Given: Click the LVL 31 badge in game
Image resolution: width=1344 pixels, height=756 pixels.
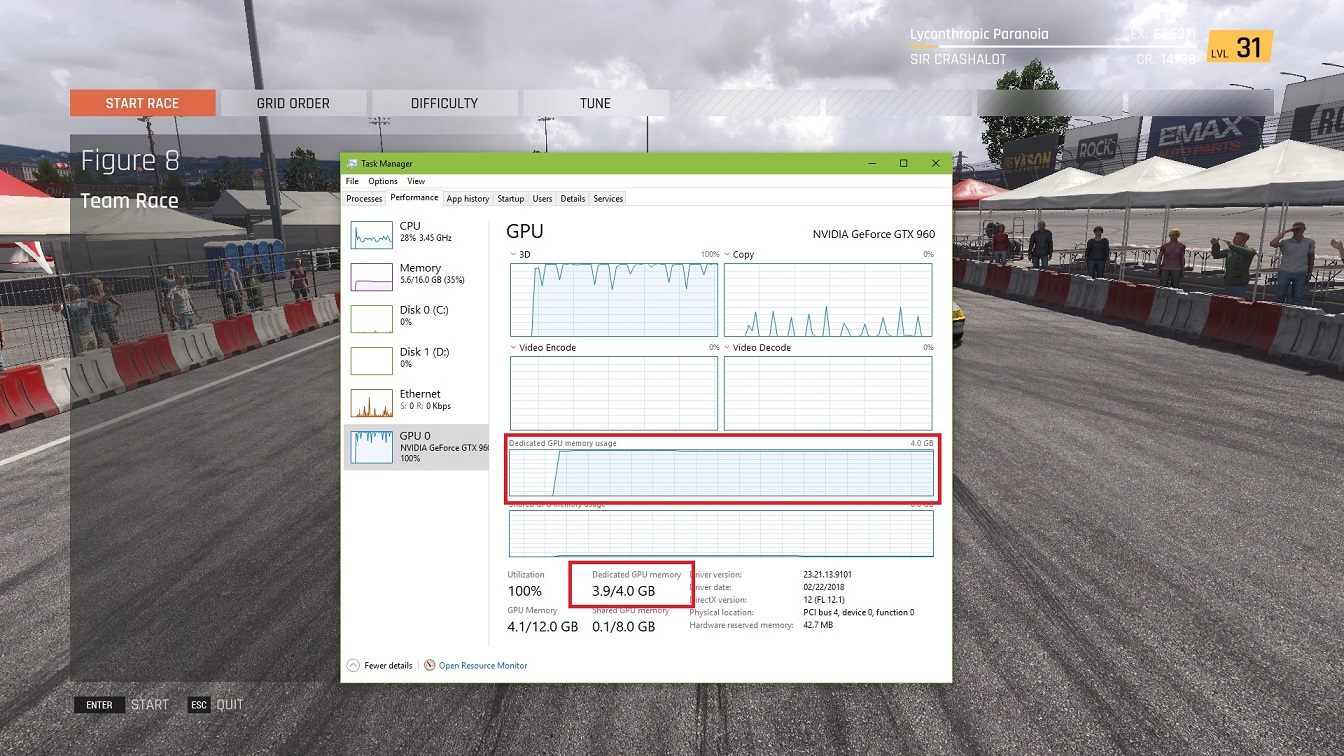Looking at the screenshot, I should tap(1239, 48).
